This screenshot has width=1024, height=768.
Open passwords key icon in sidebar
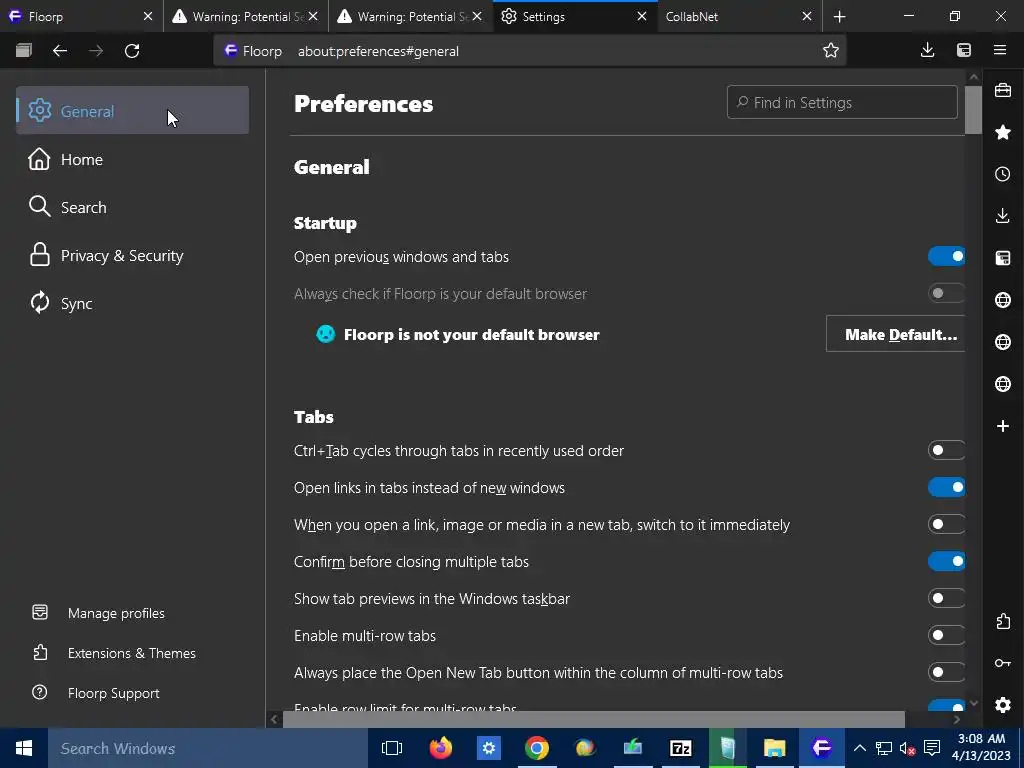coord(1003,663)
